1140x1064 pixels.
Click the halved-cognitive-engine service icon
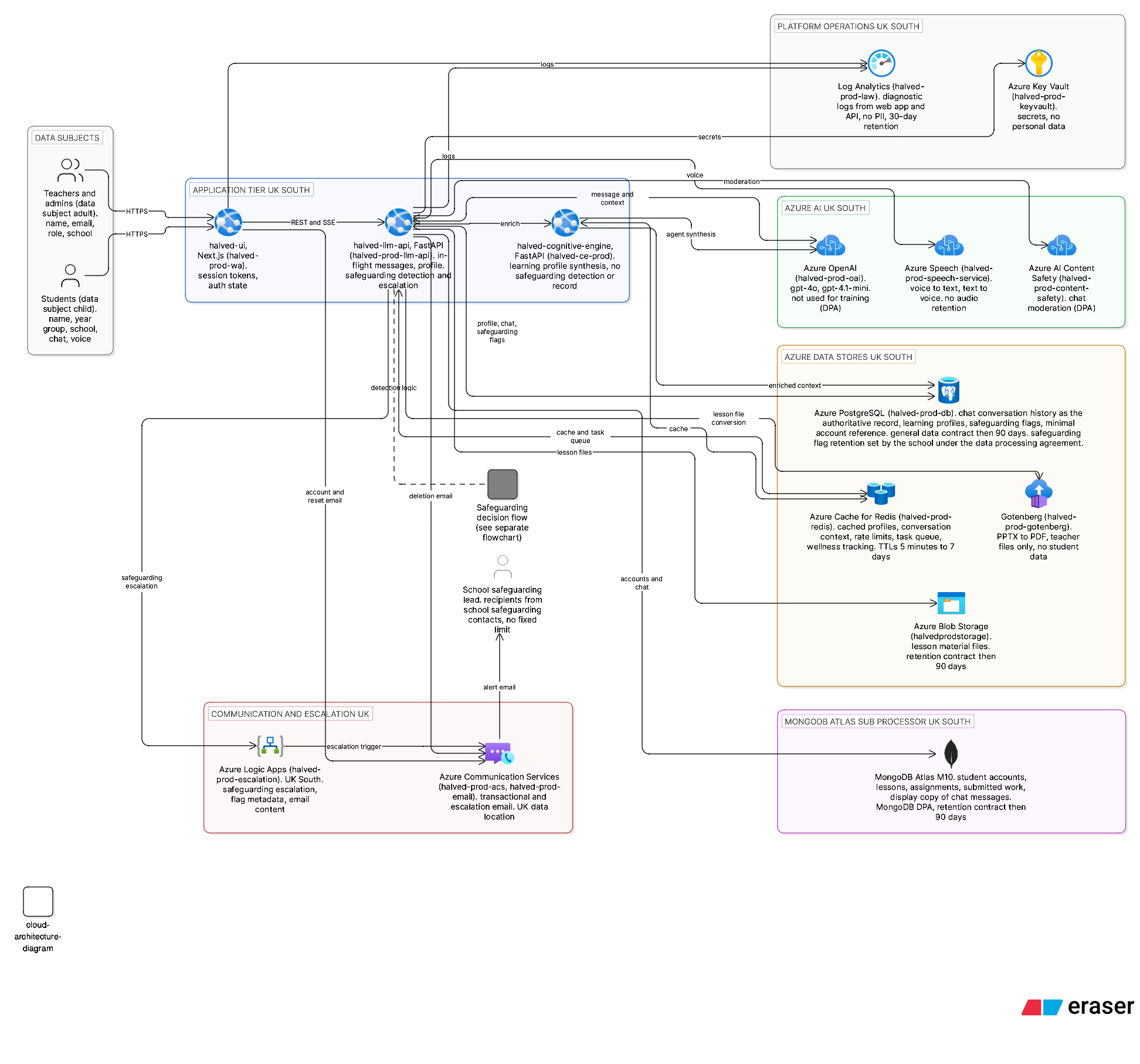point(565,223)
